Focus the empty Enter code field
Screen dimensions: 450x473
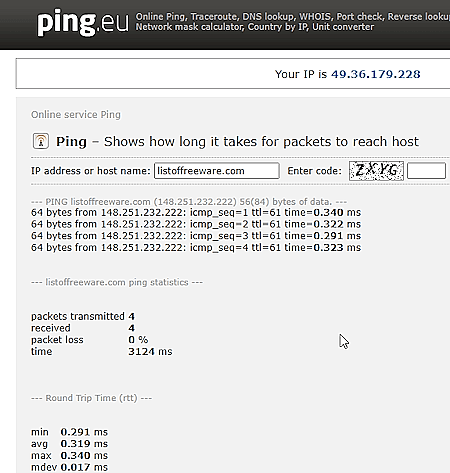click(x=426, y=171)
